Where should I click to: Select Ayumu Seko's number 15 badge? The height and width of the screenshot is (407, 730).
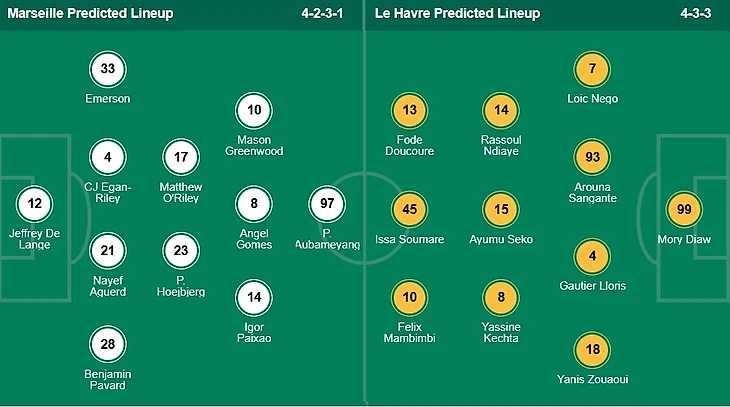pyautogui.click(x=501, y=208)
